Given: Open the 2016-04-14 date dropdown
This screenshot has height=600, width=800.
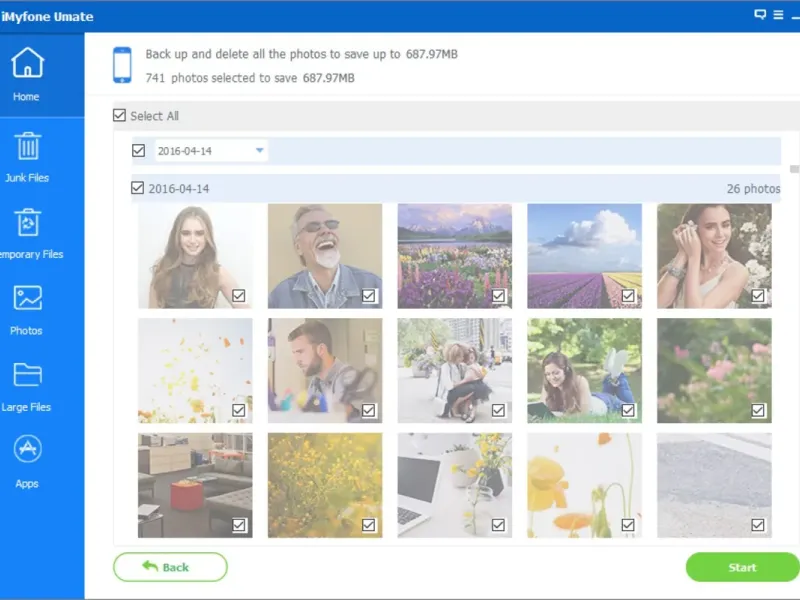Looking at the screenshot, I should coord(211,151).
